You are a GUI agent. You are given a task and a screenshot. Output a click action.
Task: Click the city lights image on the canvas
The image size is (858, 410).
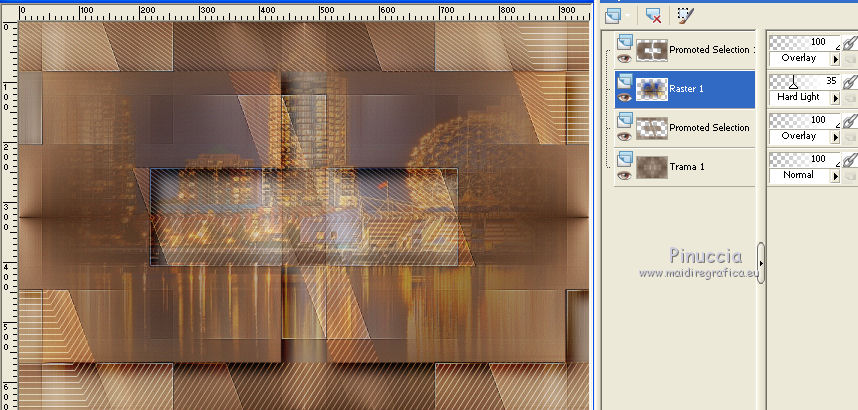(x=304, y=216)
